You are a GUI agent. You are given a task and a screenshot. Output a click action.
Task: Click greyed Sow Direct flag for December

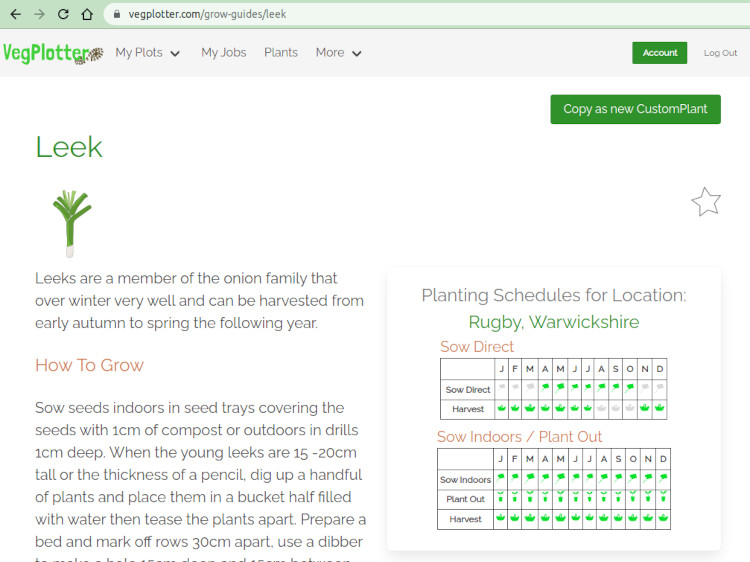pos(660,387)
